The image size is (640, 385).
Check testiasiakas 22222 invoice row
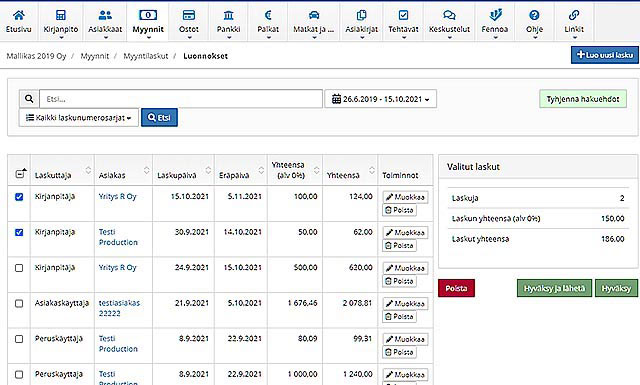pos(19,303)
